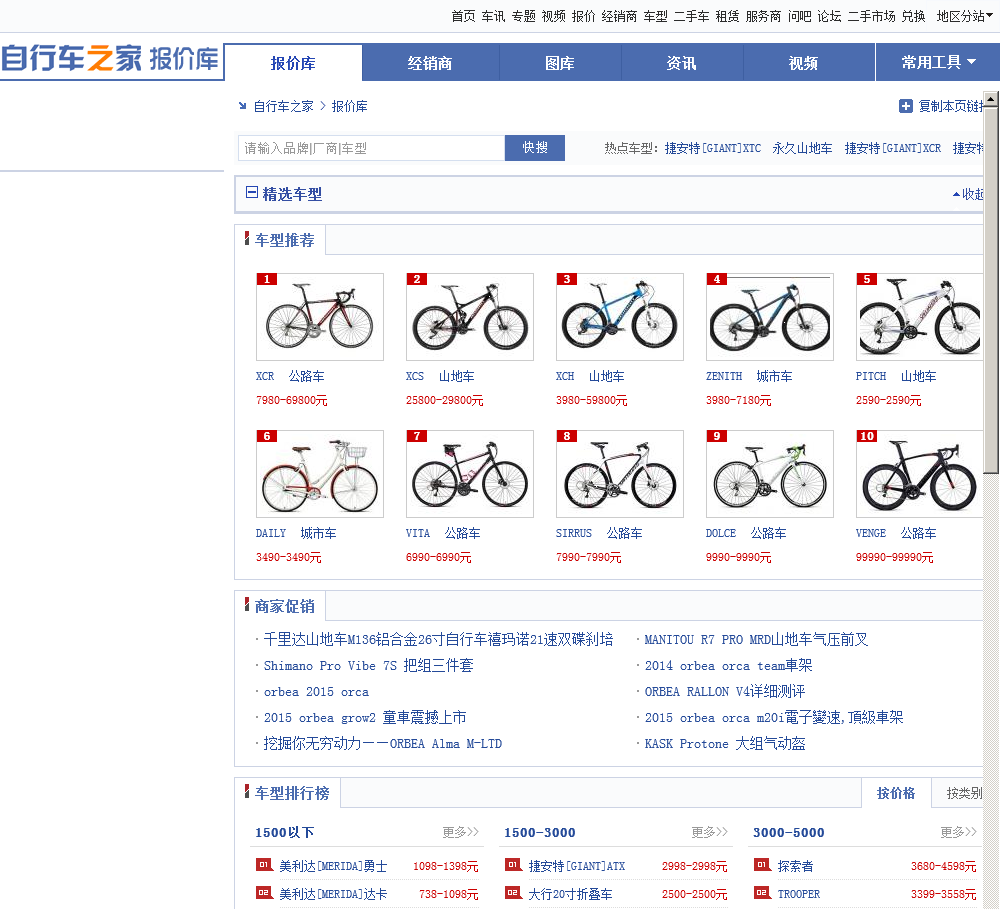1000x909 pixels.
Task: Open the DAILY city bike thumbnail
Action: 320,474
